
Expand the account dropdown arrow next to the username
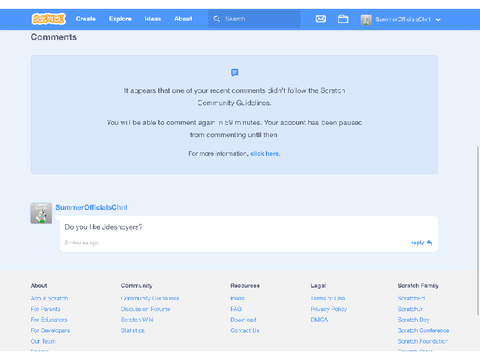tap(438, 20)
